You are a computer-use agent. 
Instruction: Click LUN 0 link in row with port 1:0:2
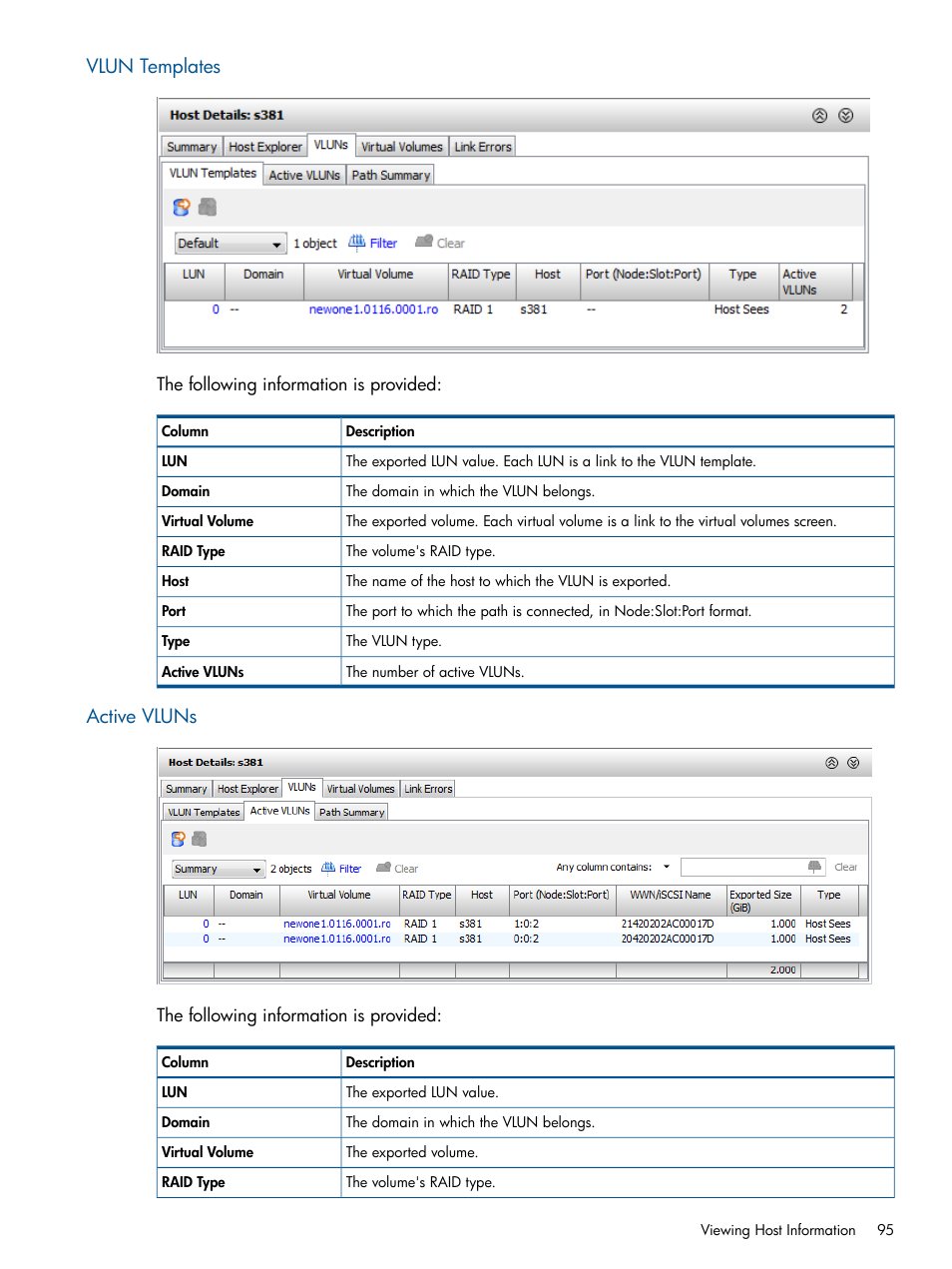pyautogui.click(x=207, y=925)
